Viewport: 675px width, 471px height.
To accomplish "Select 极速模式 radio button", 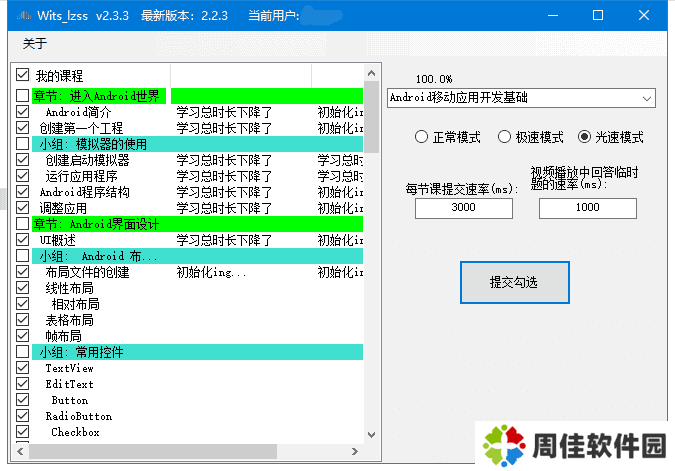I will tap(504, 137).
